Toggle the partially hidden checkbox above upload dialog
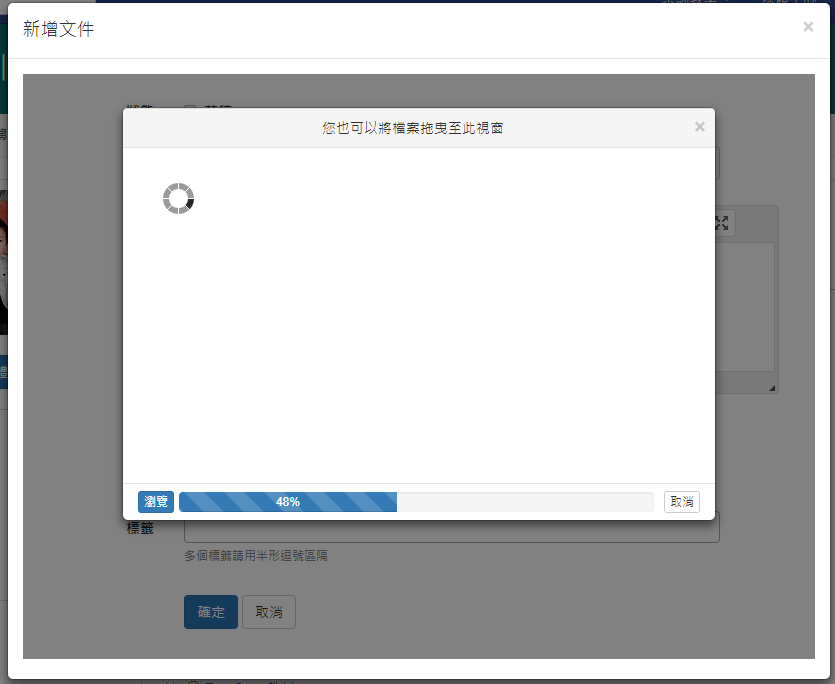835x684 pixels. tap(190, 108)
